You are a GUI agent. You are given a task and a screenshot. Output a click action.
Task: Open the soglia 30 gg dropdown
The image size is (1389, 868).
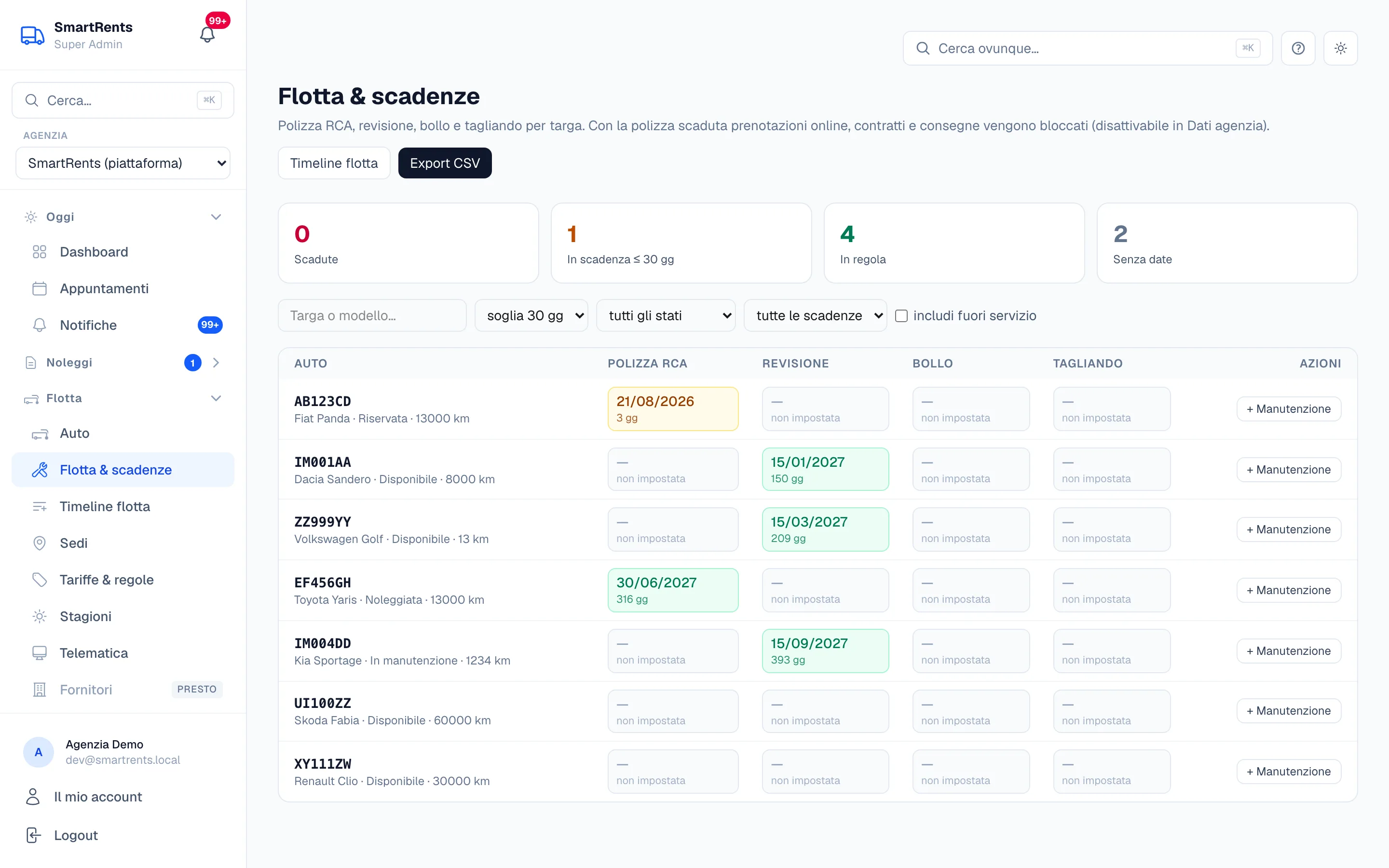coord(531,316)
